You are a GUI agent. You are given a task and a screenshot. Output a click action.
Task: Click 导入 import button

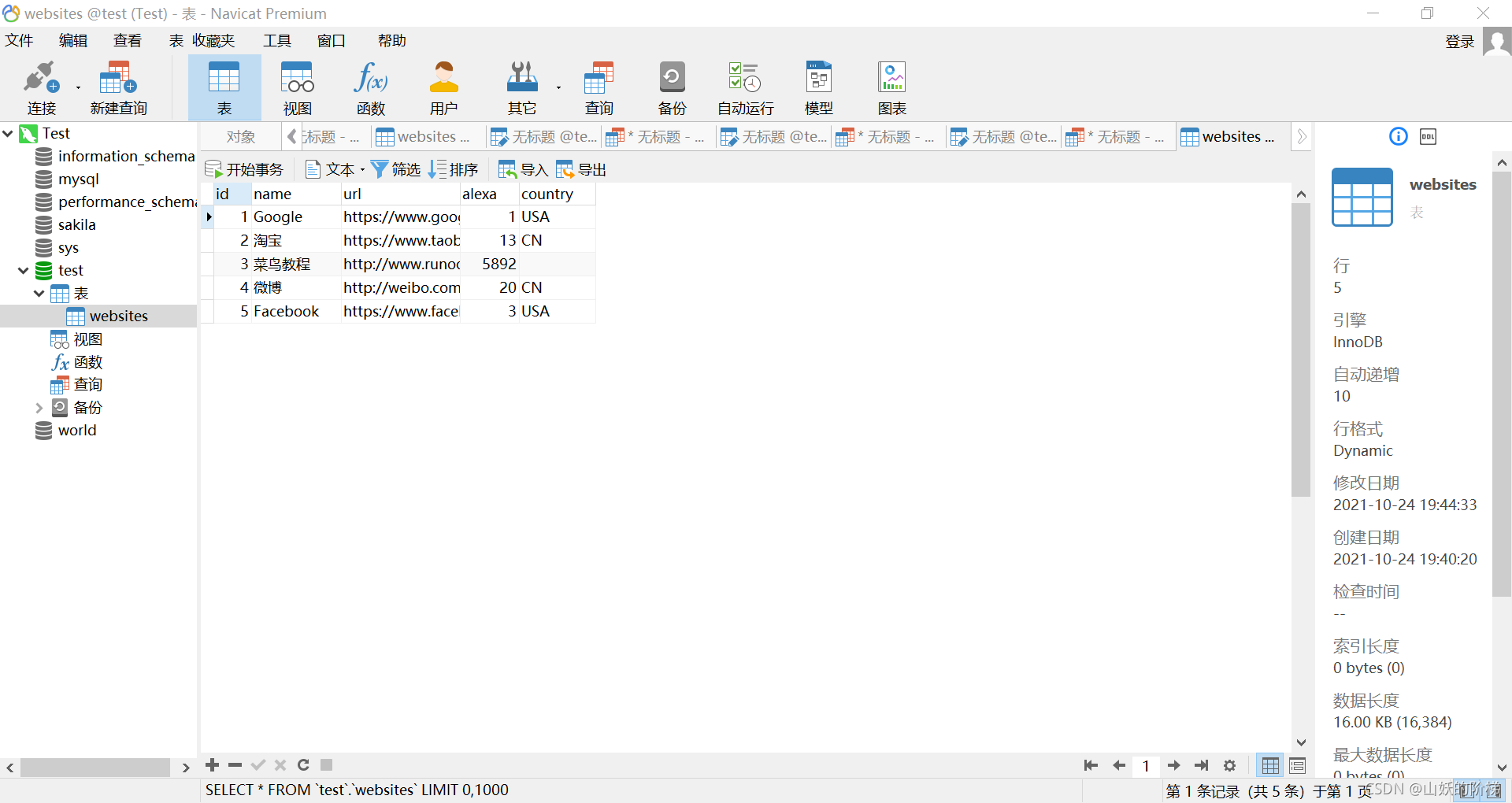tap(523, 169)
